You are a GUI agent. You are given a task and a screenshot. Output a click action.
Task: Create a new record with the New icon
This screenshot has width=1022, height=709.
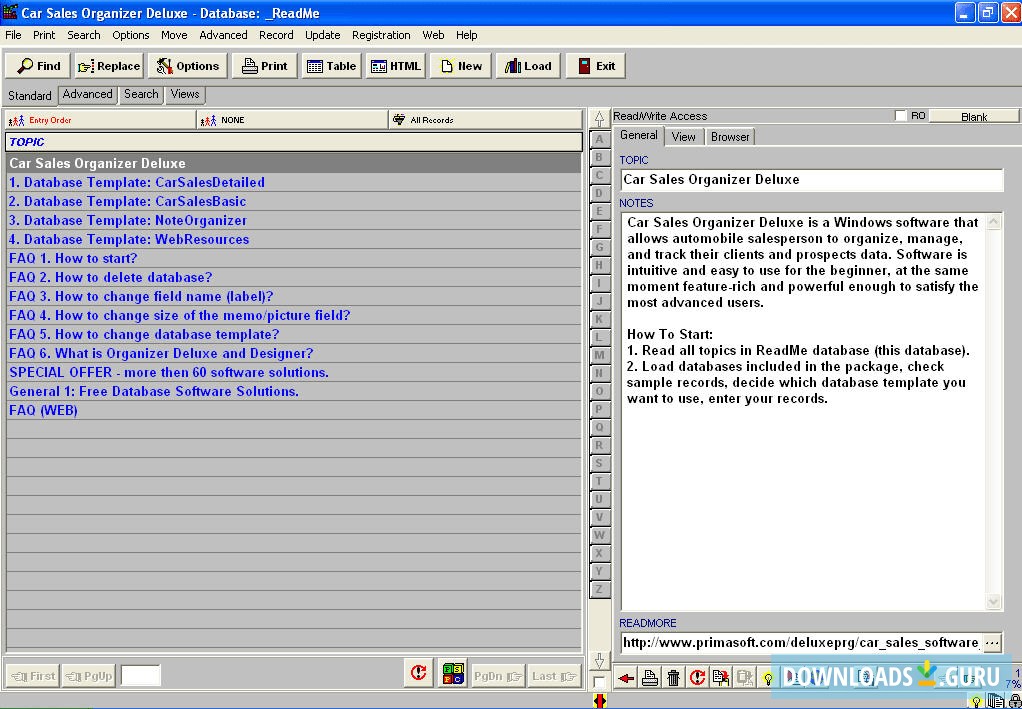point(460,65)
